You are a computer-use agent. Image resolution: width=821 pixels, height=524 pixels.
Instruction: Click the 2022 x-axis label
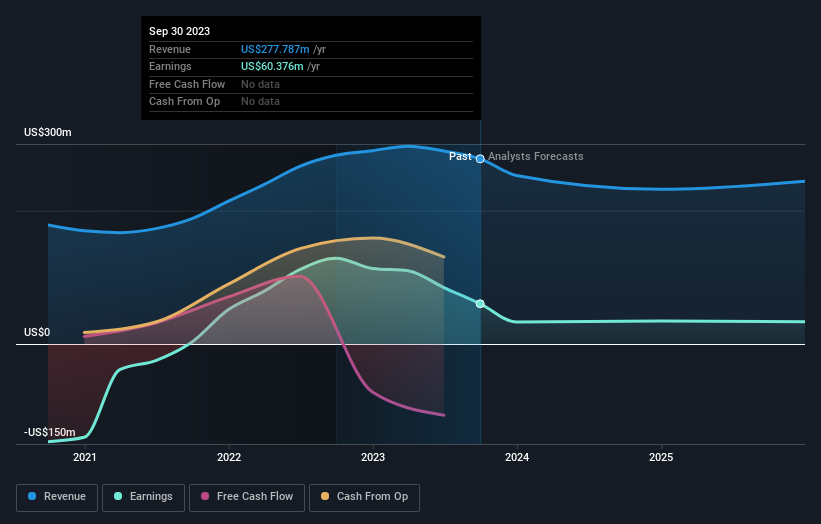[x=229, y=458]
